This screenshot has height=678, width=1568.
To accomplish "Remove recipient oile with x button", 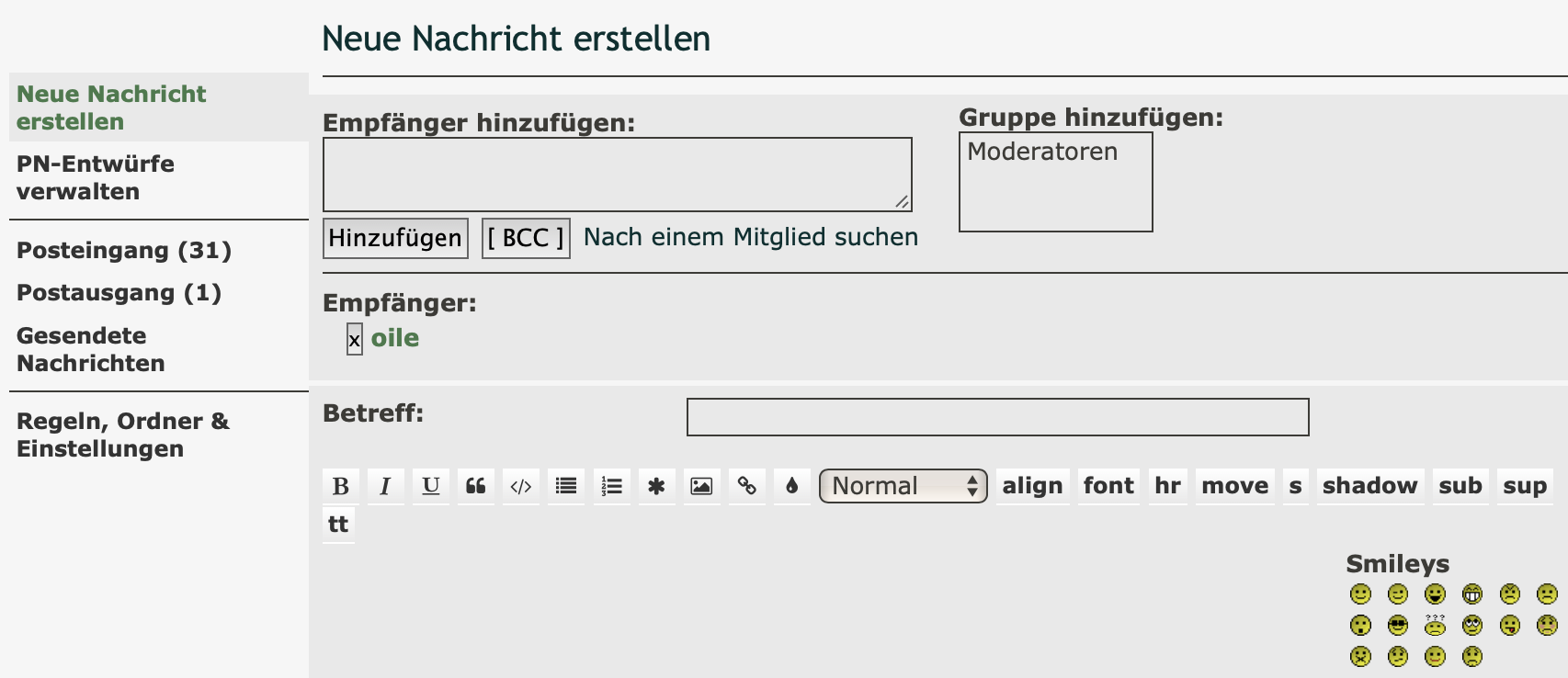I will [x=354, y=339].
